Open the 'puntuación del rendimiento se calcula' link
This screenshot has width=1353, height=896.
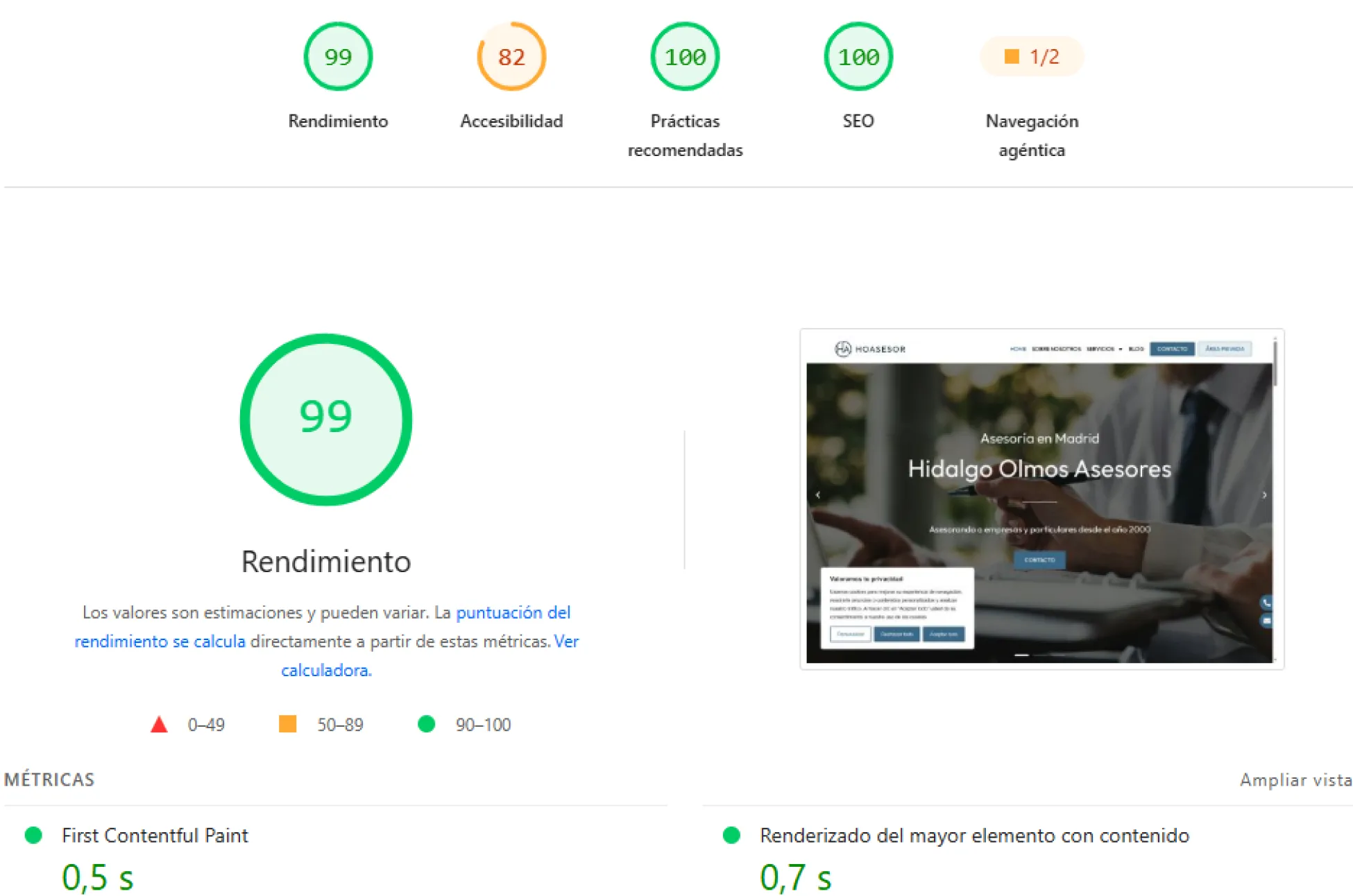point(323,627)
